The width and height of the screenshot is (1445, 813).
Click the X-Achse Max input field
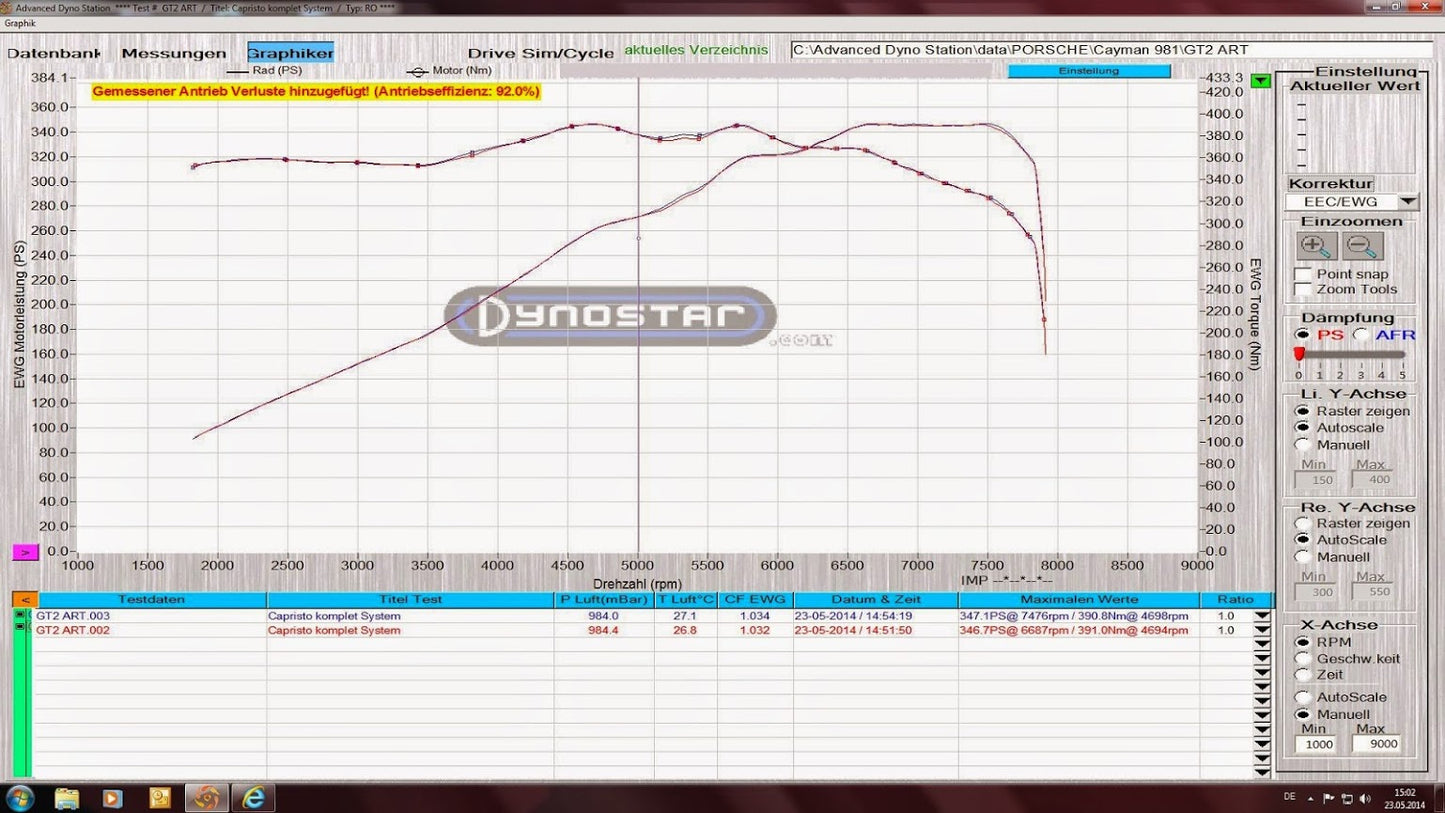pos(1376,745)
